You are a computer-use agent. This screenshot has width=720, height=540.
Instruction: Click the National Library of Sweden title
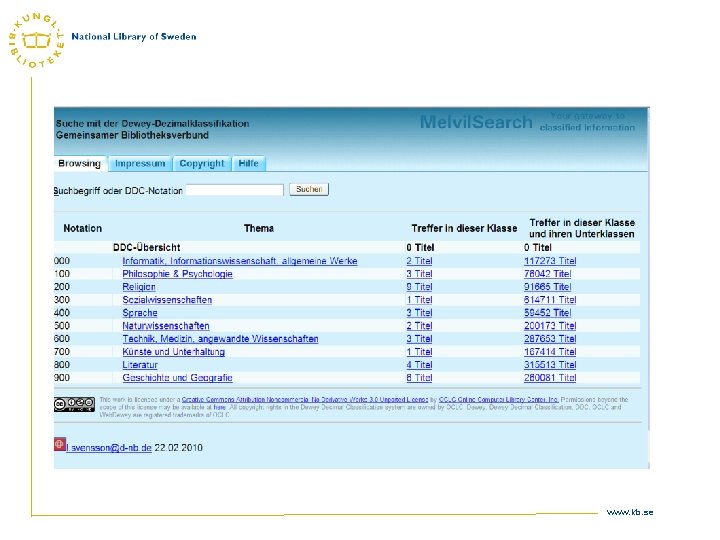coord(134,37)
